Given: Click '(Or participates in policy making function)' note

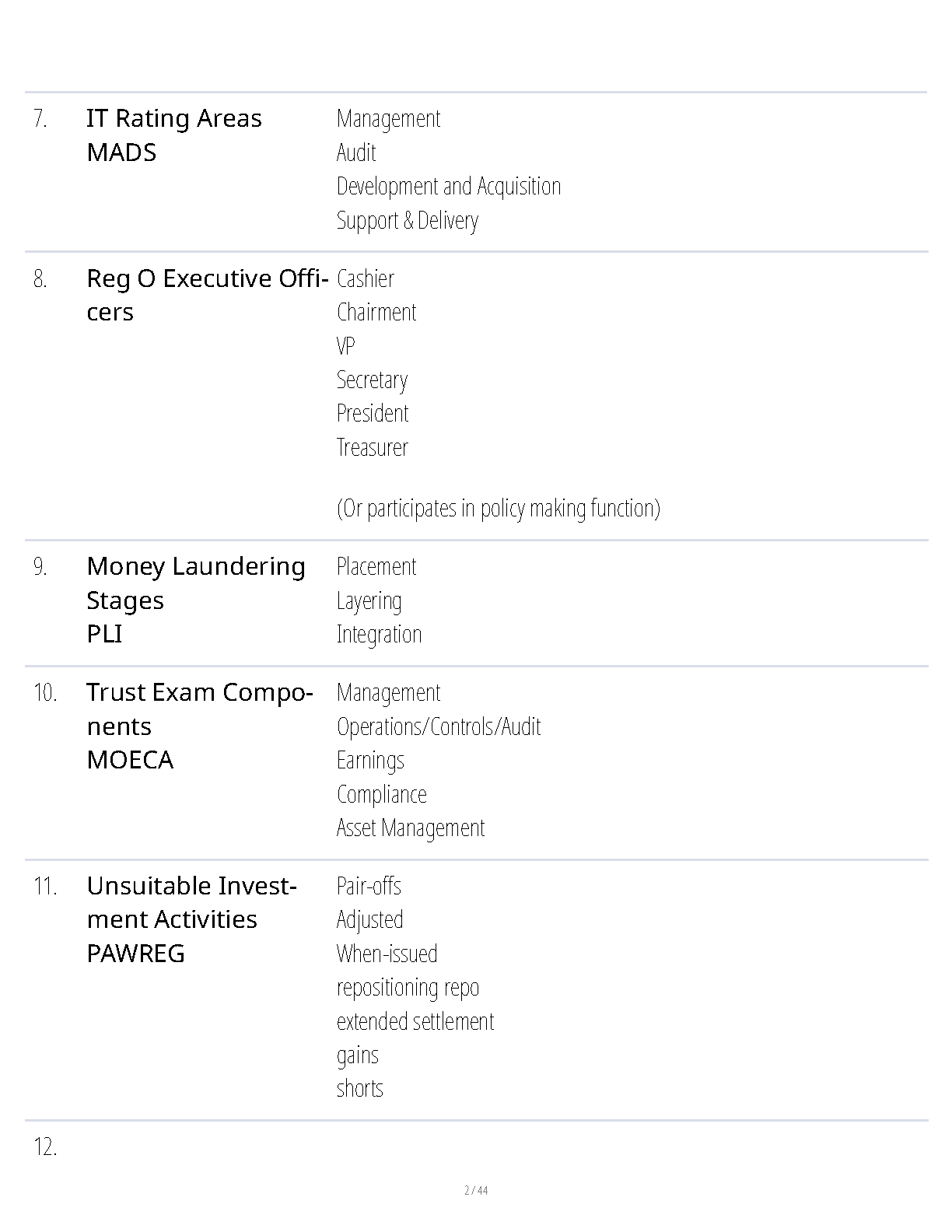Looking at the screenshot, I should [498, 508].
